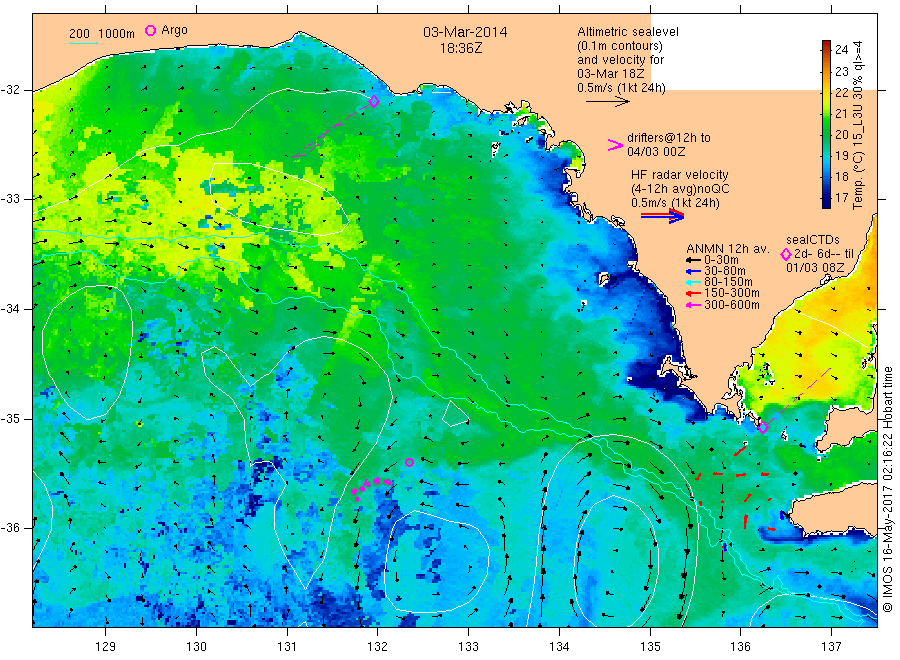Click the '03-Mar-2014' date title
This screenshot has width=900, height=660.
coord(465,32)
